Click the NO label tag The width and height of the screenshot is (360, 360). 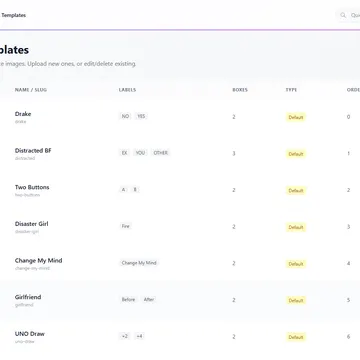pos(125,116)
